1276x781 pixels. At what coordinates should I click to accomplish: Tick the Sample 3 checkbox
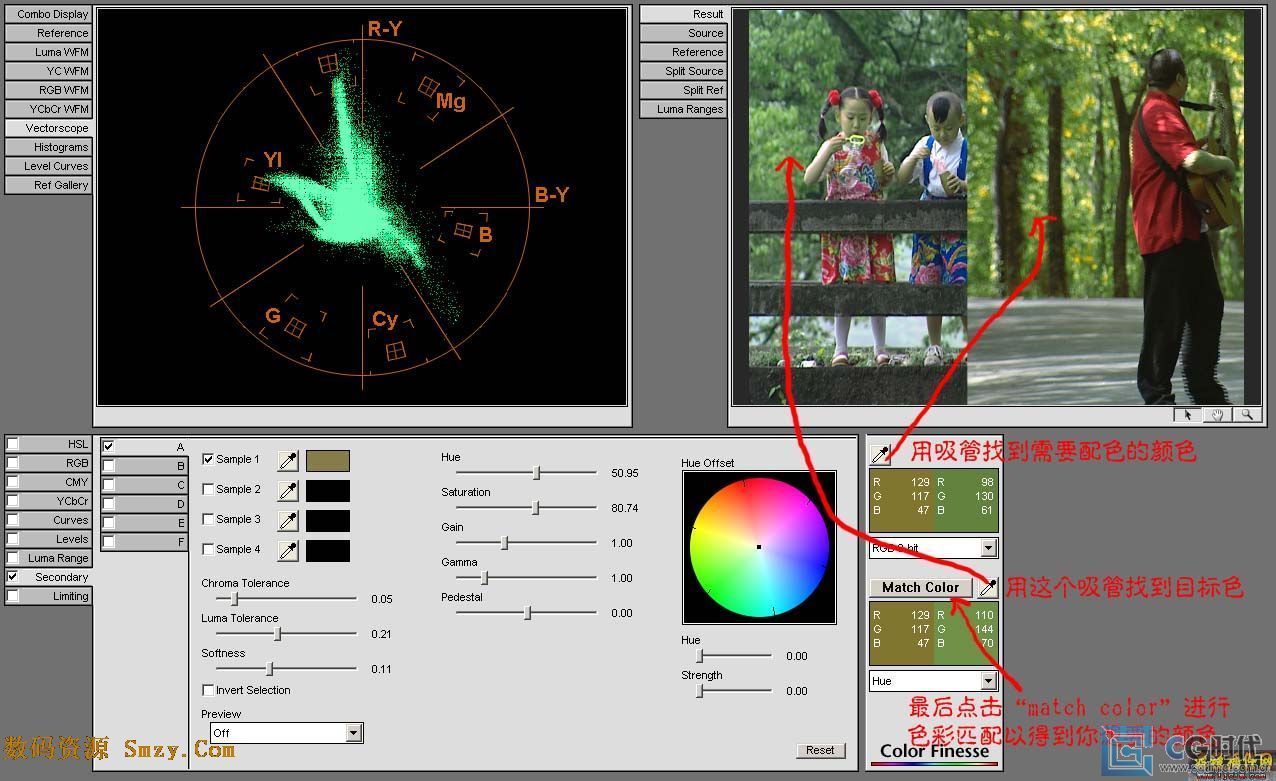tap(208, 520)
